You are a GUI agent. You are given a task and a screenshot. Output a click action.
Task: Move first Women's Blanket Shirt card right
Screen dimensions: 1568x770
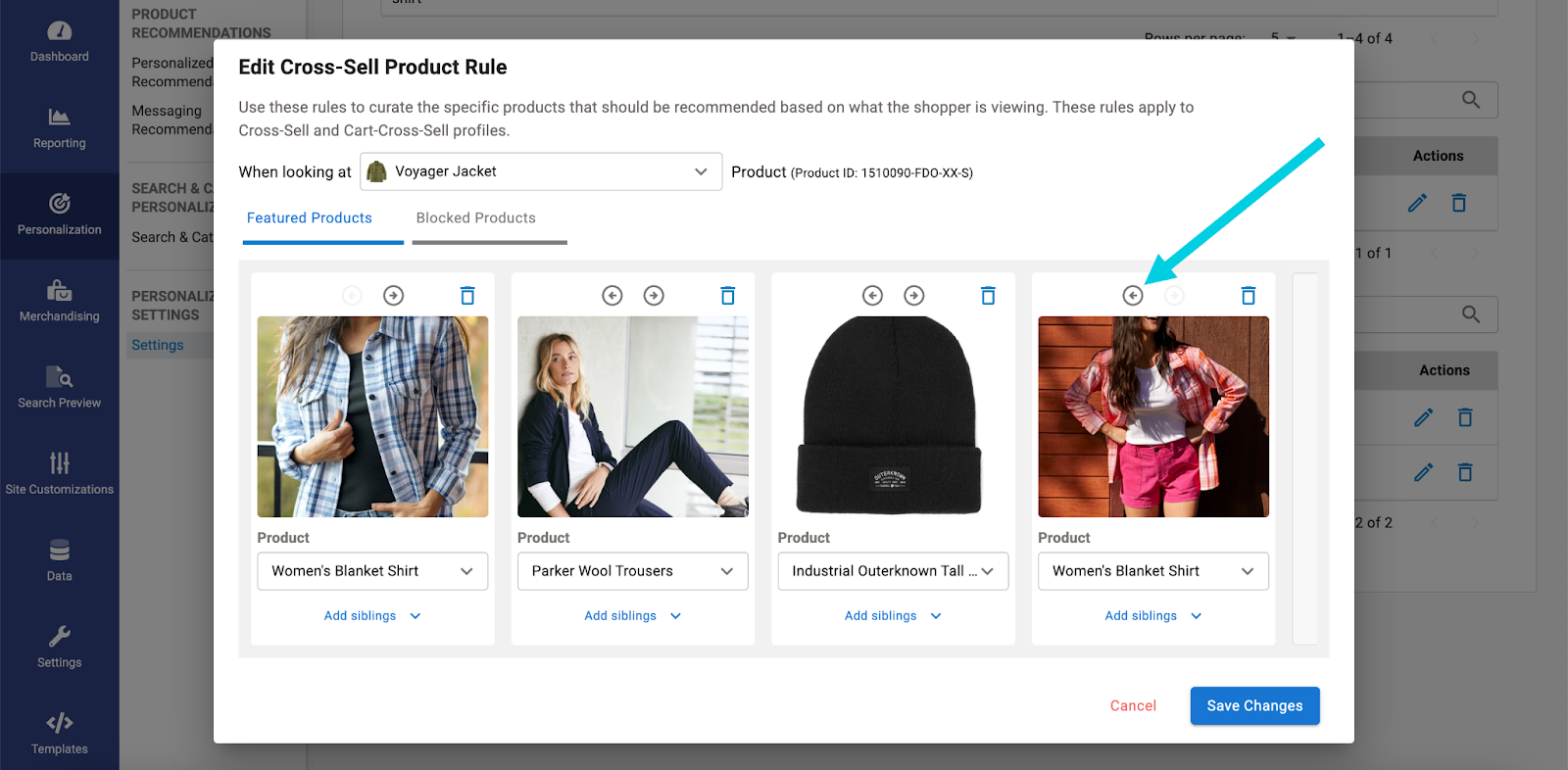[x=393, y=295]
